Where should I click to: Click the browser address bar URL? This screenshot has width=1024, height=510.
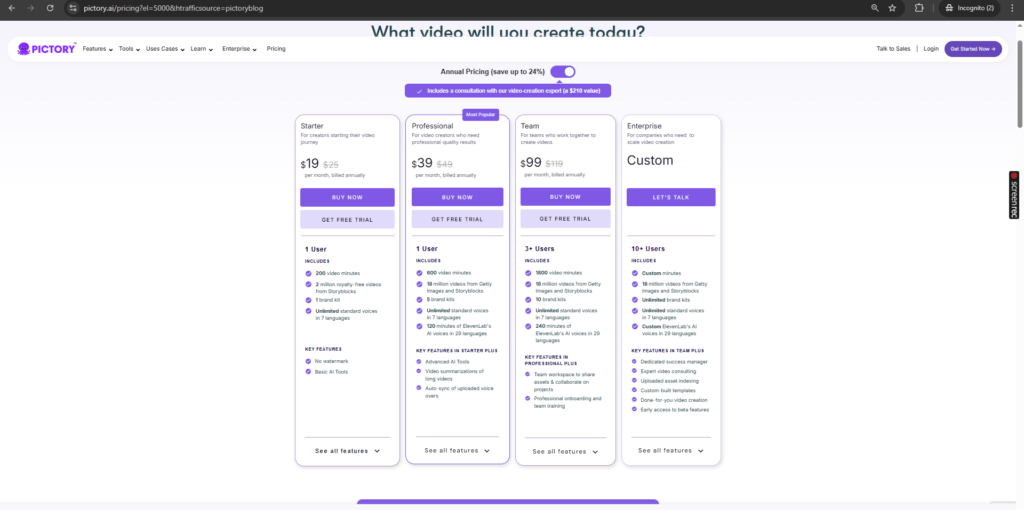click(174, 8)
